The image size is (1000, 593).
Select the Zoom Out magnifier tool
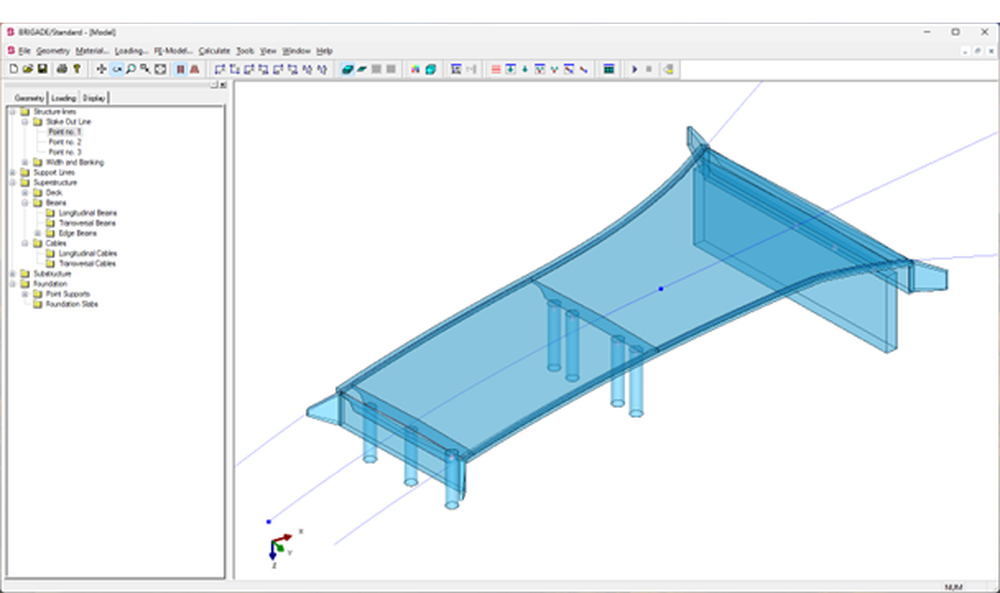click(x=145, y=69)
